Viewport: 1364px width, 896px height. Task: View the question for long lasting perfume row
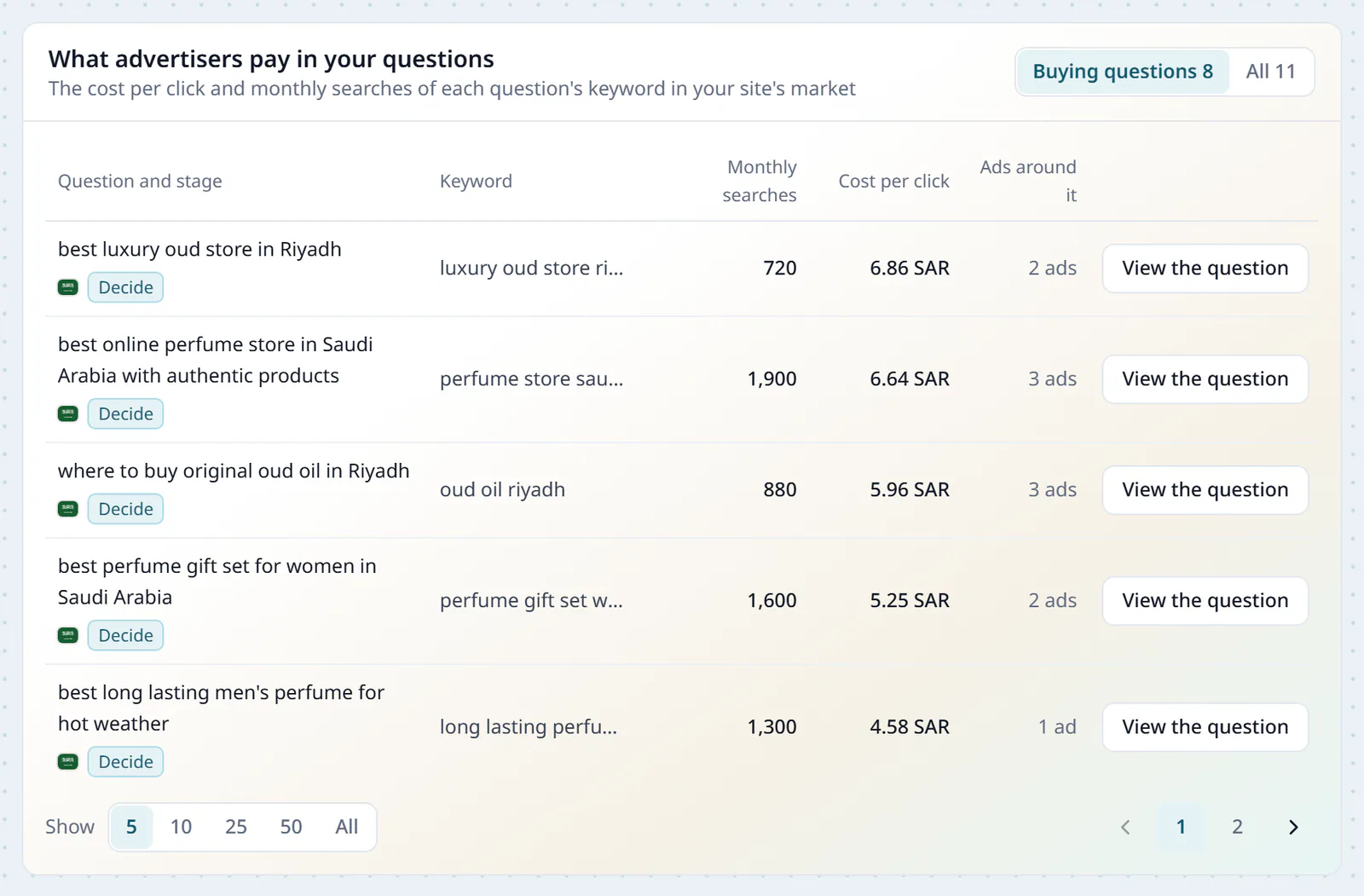coord(1205,727)
